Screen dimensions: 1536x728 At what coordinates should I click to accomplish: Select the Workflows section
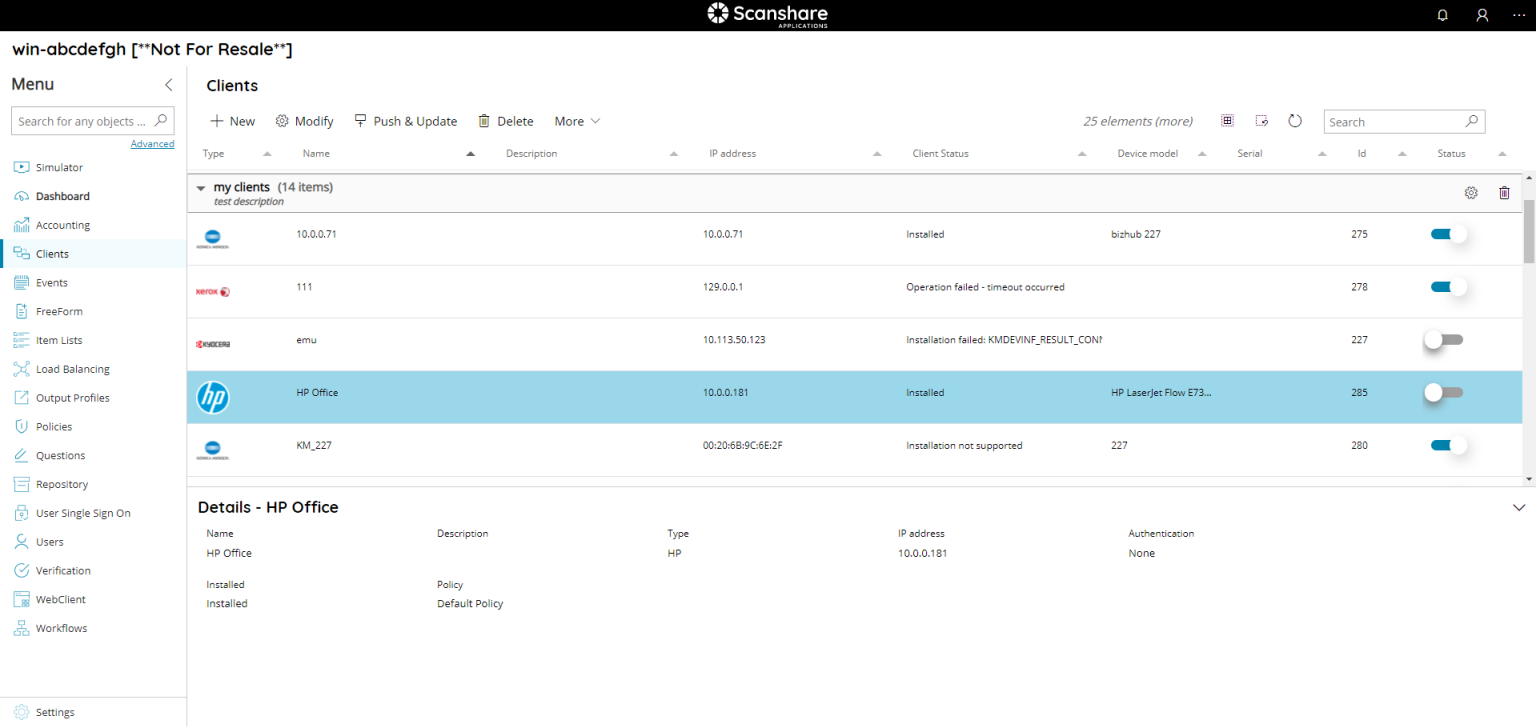point(62,628)
